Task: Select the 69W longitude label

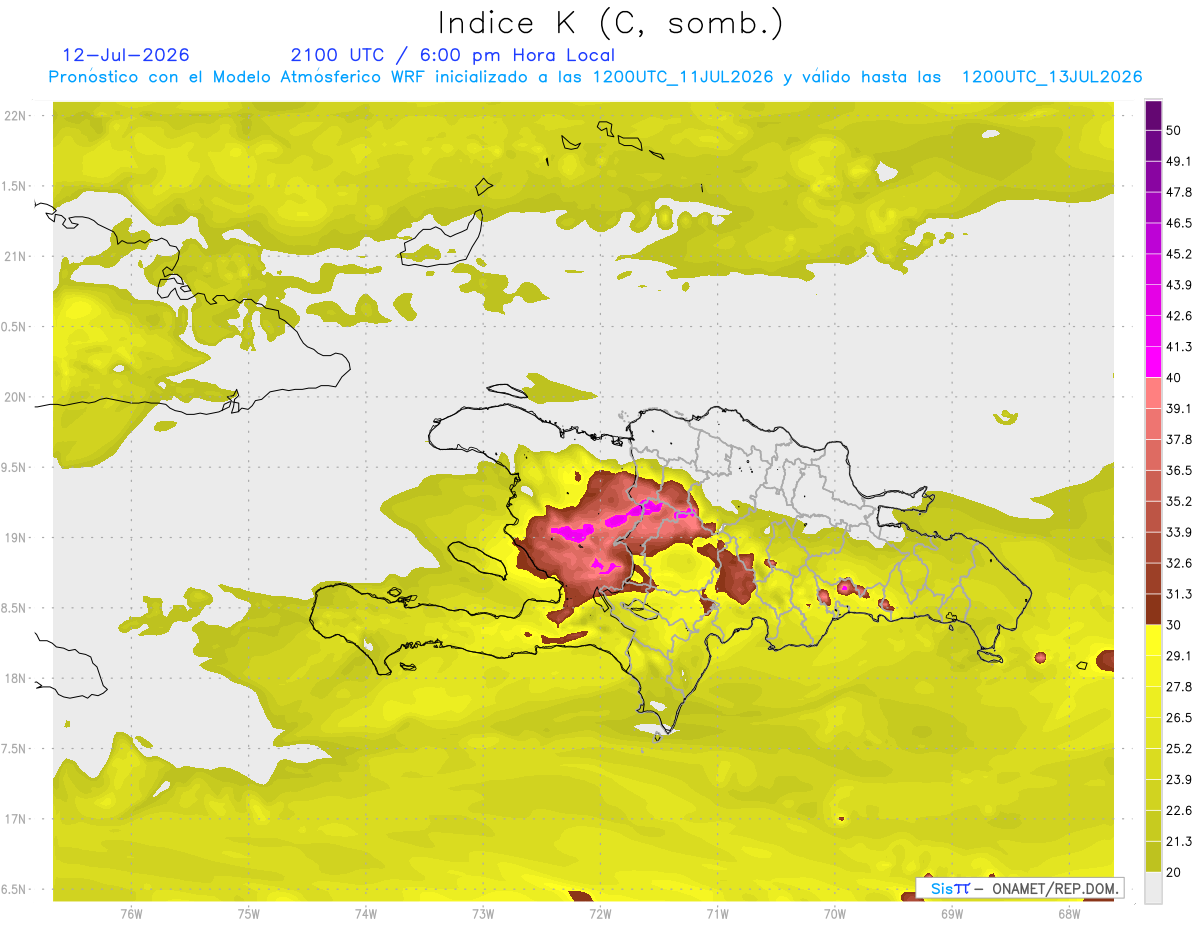Action: point(952,914)
